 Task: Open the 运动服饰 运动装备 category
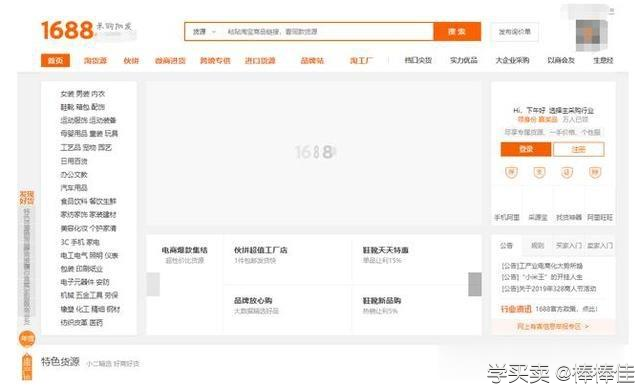tap(88, 120)
